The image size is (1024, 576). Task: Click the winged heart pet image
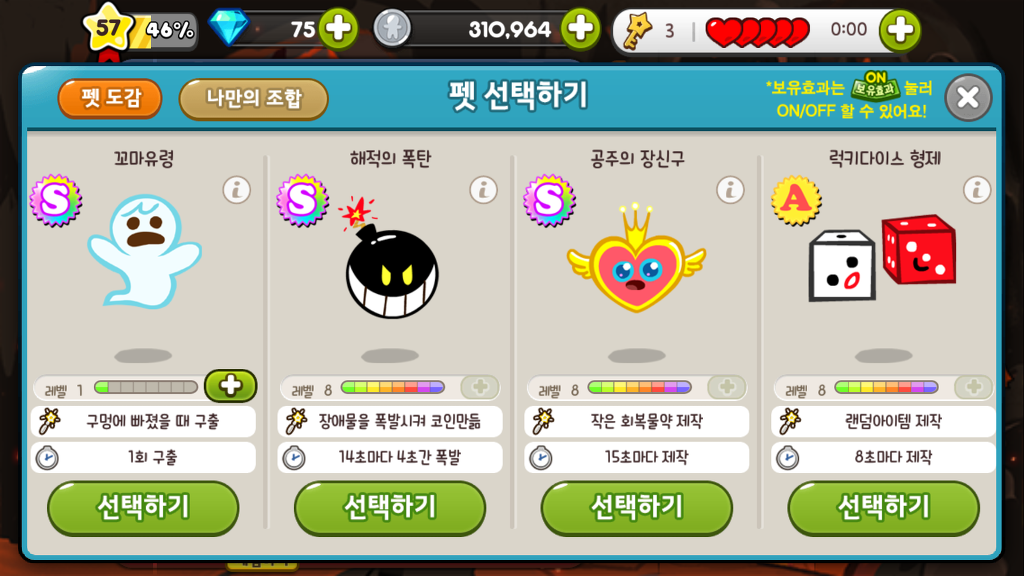click(x=636, y=259)
